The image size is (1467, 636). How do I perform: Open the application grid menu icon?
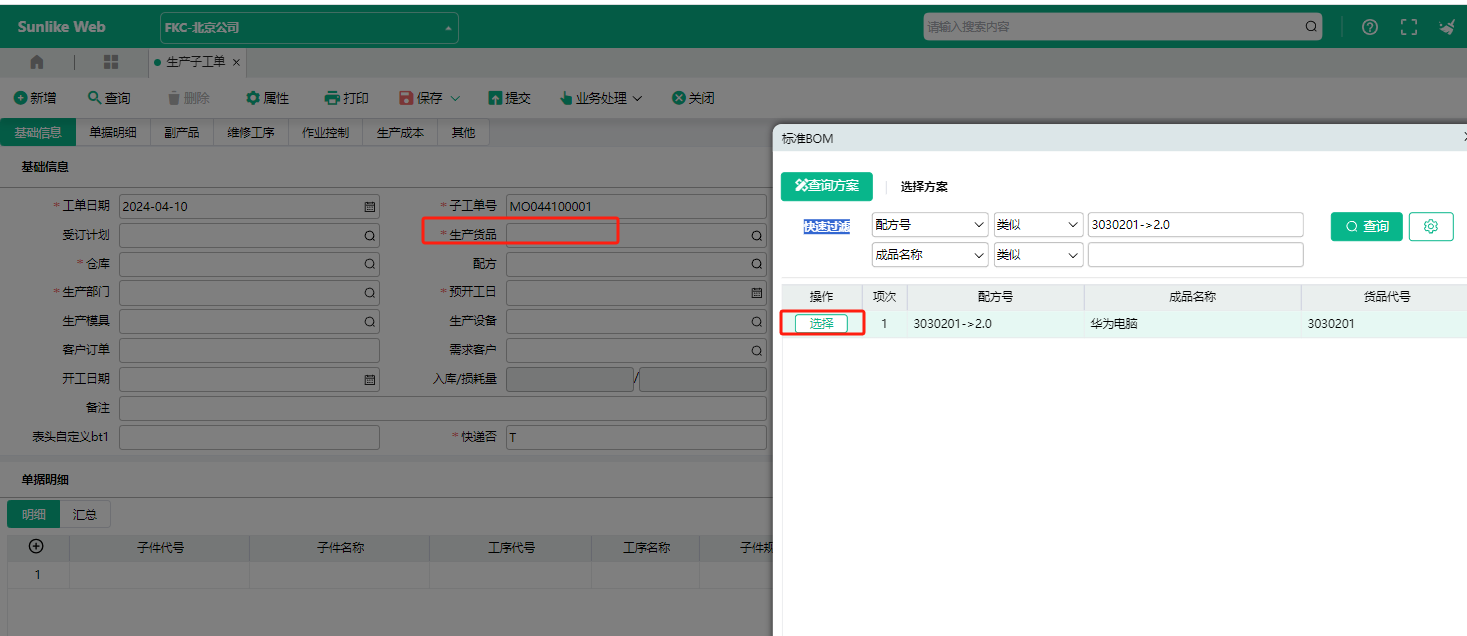[x=111, y=62]
